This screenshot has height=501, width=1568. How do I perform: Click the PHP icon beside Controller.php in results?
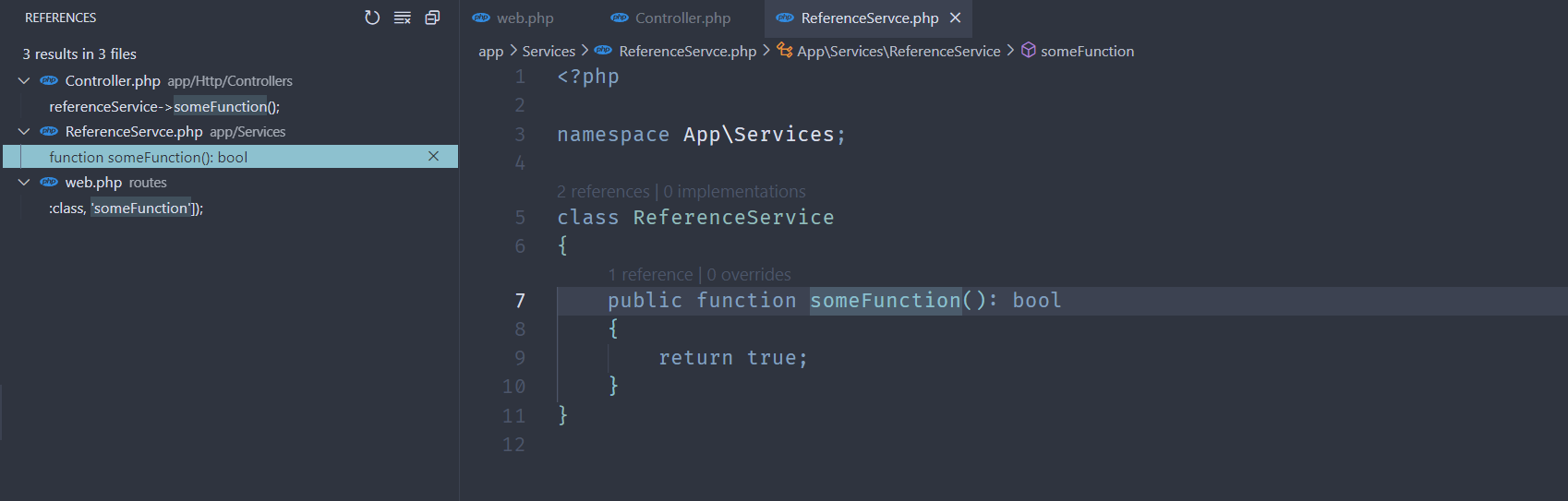point(49,81)
